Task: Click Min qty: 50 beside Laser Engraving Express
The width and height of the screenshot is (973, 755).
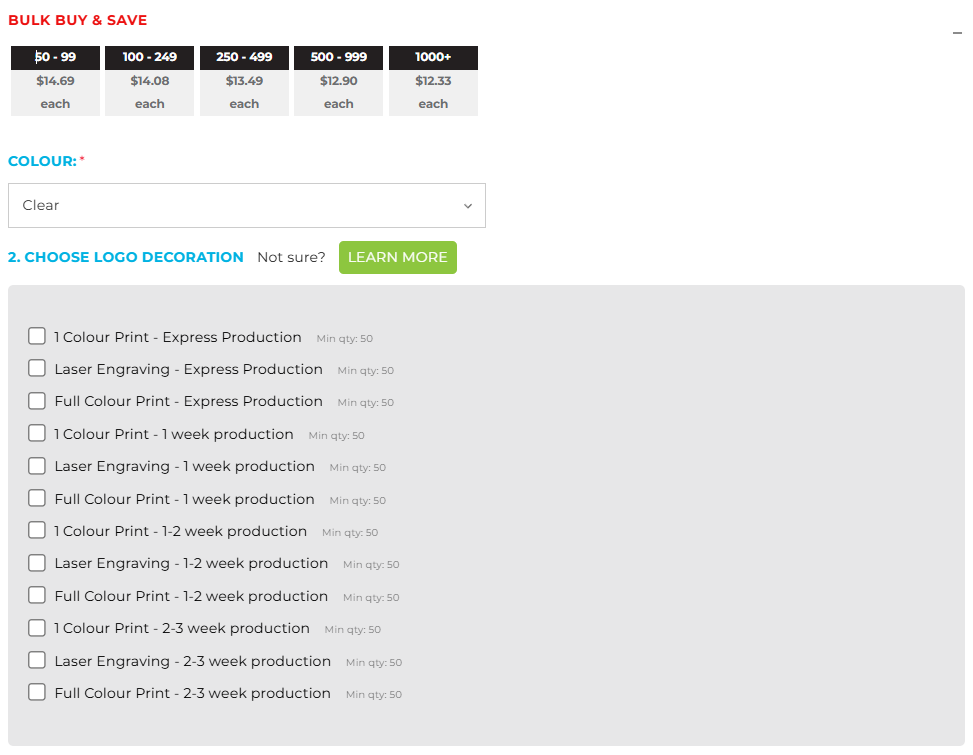Action: pyautogui.click(x=365, y=370)
